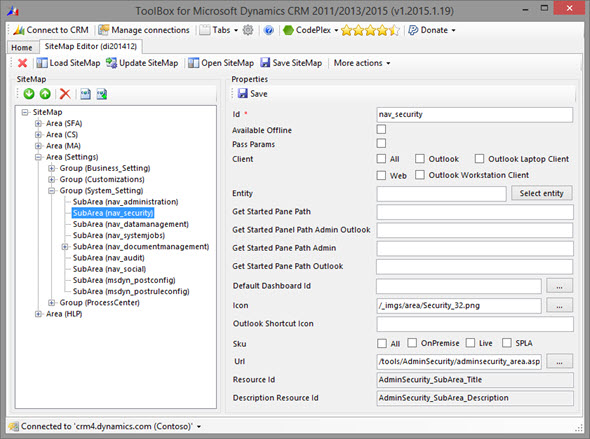This screenshot has width=590, height=439.
Task: Toggle the Available Offline checkbox
Action: (x=381, y=129)
